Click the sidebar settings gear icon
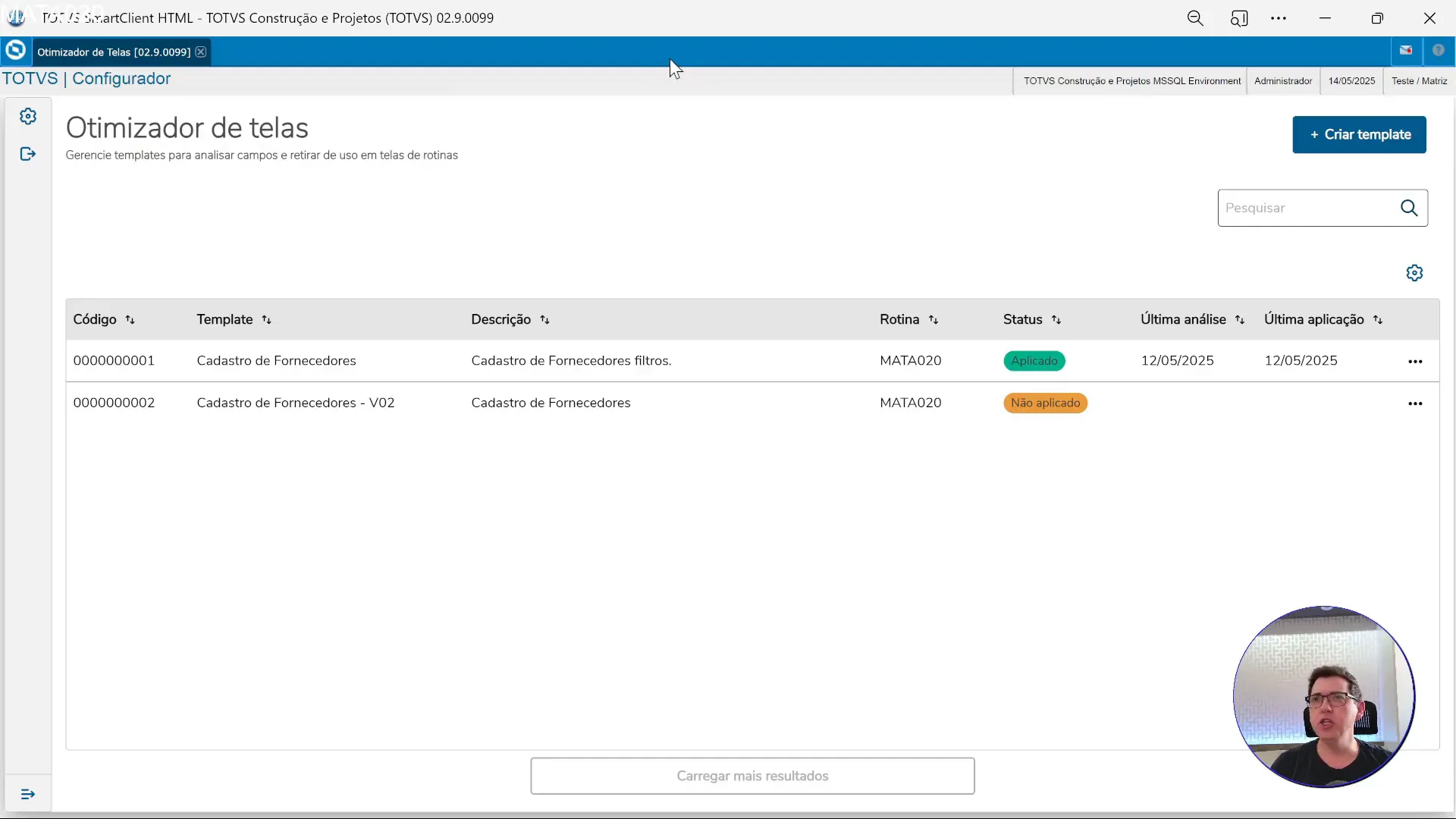 (28, 116)
